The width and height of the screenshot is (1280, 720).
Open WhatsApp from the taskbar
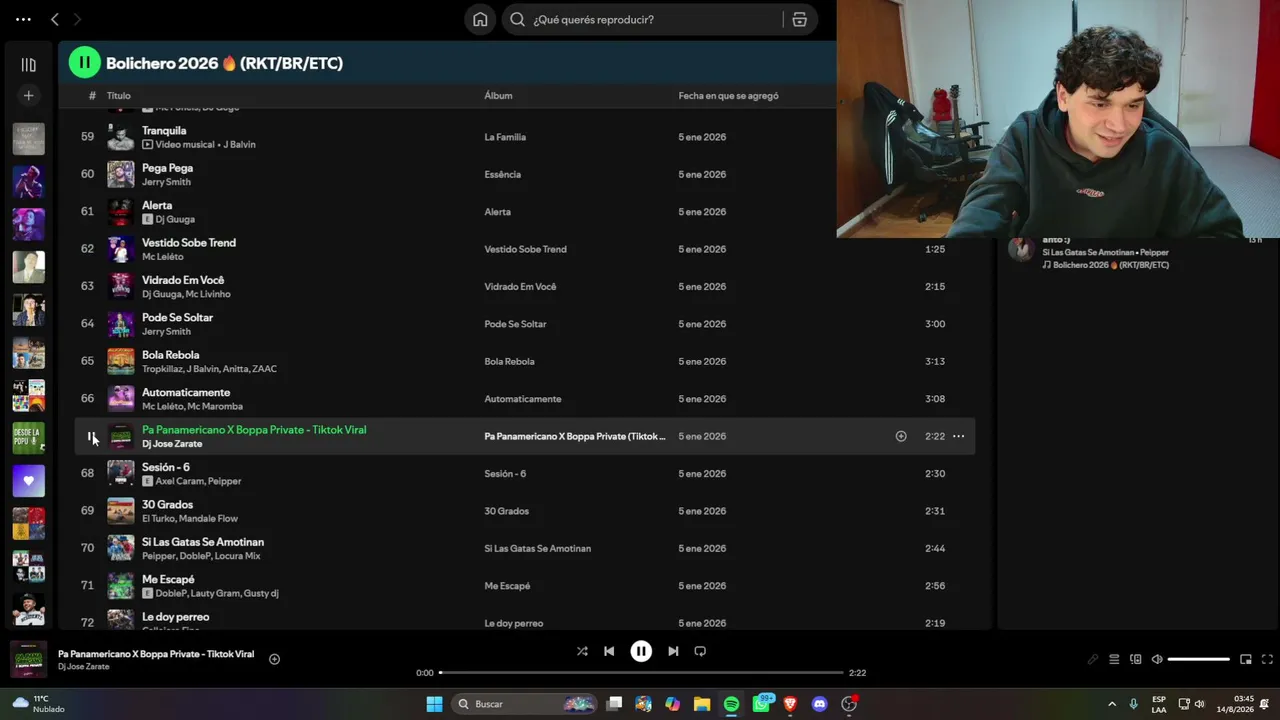[761, 704]
